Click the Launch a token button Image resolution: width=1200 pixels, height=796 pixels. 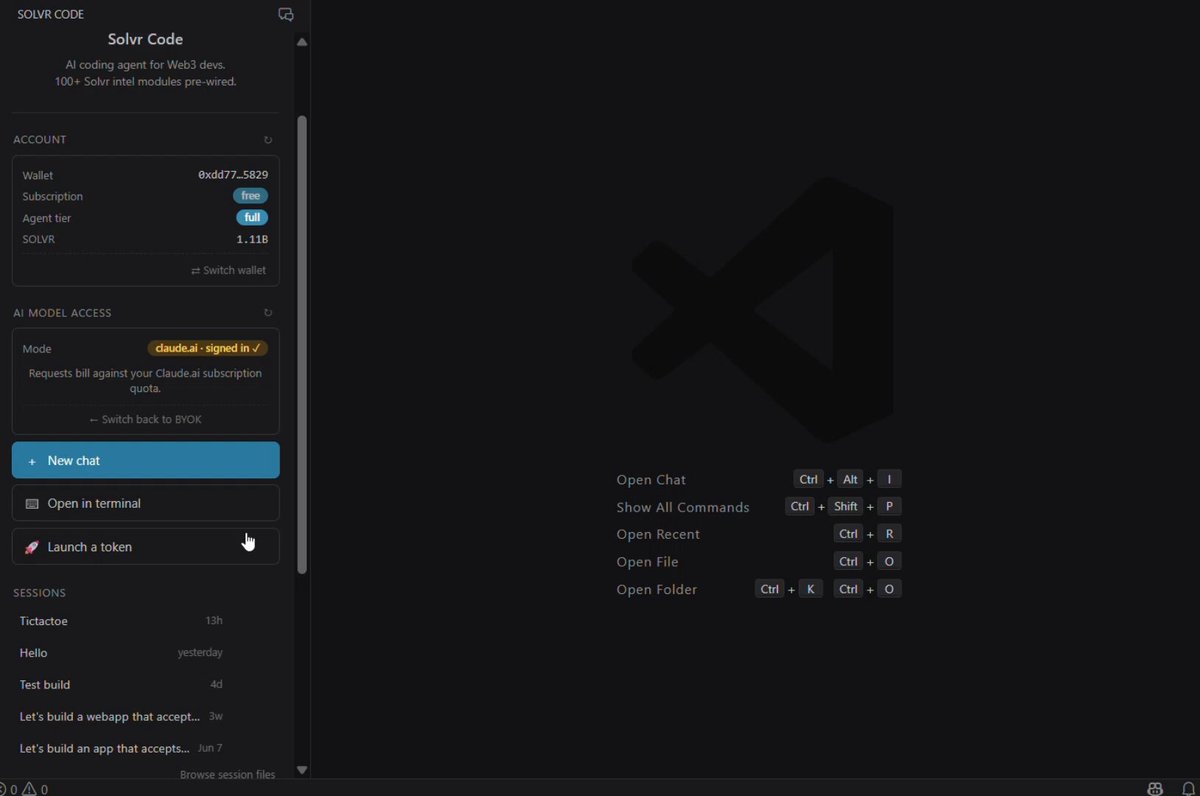146,547
